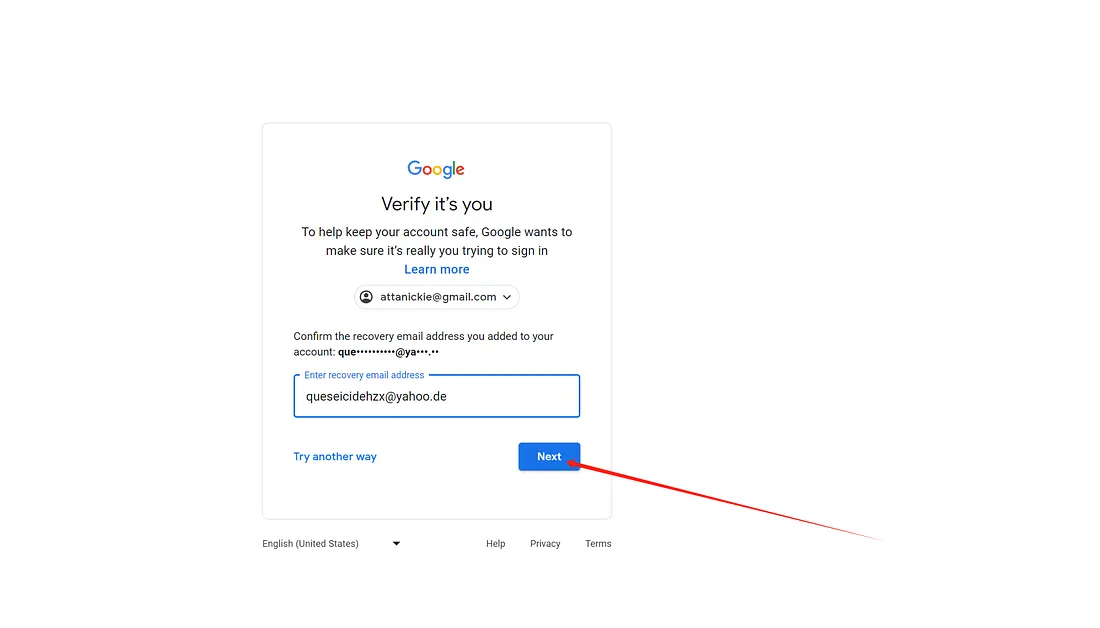Click the red annotation arrow tip
The image size is (1100, 628).
point(583,462)
